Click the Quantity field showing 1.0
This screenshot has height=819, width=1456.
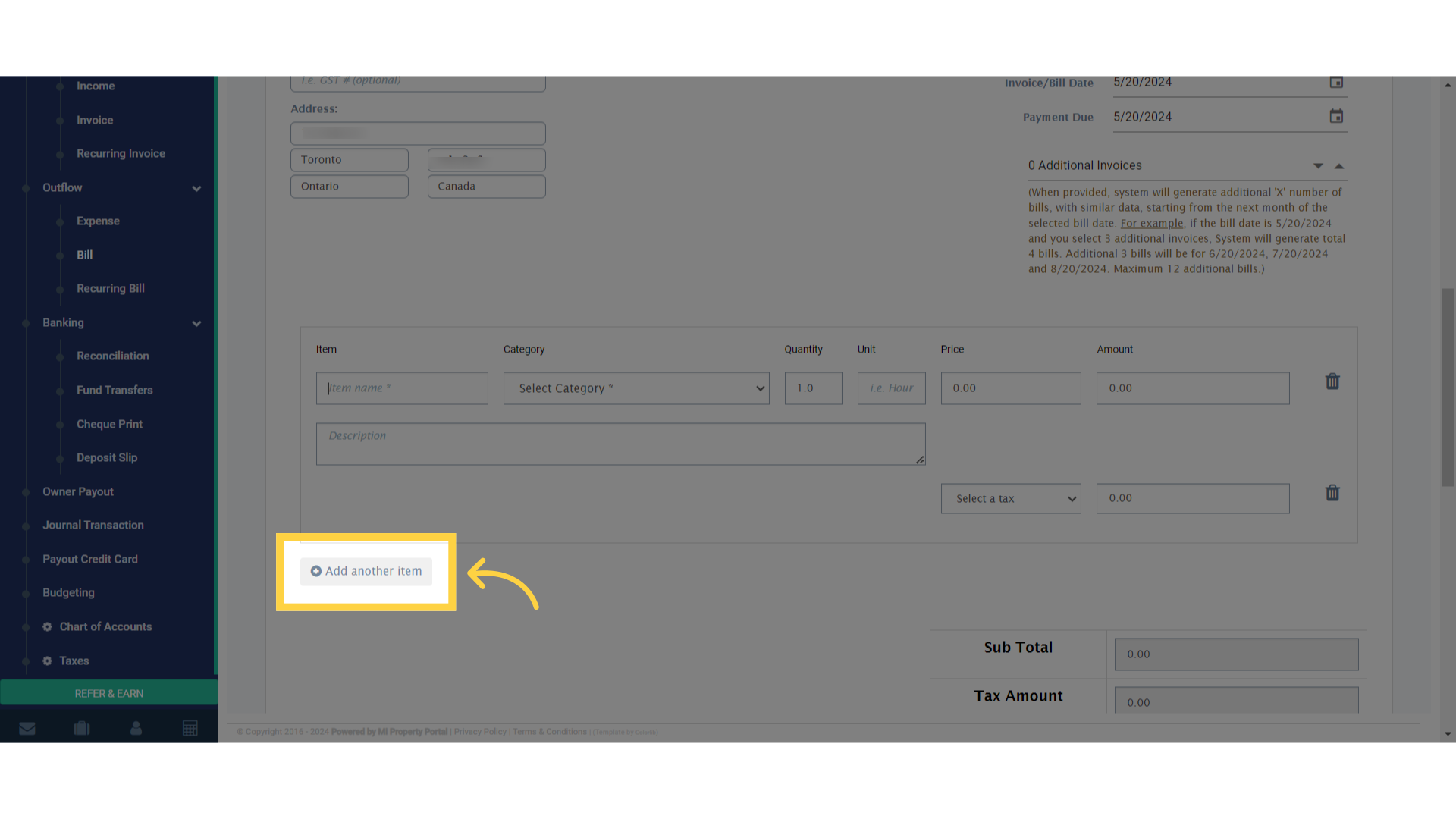(813, 388)
